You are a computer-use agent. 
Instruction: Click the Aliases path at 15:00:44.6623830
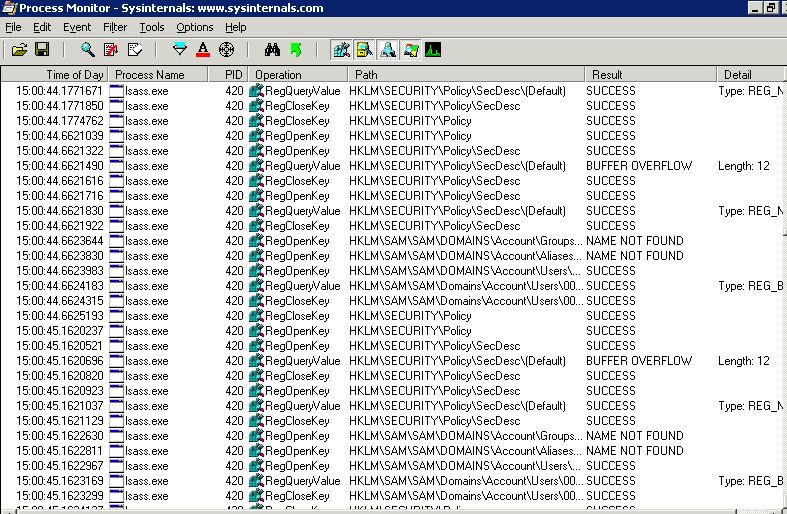tap(465, 256)
